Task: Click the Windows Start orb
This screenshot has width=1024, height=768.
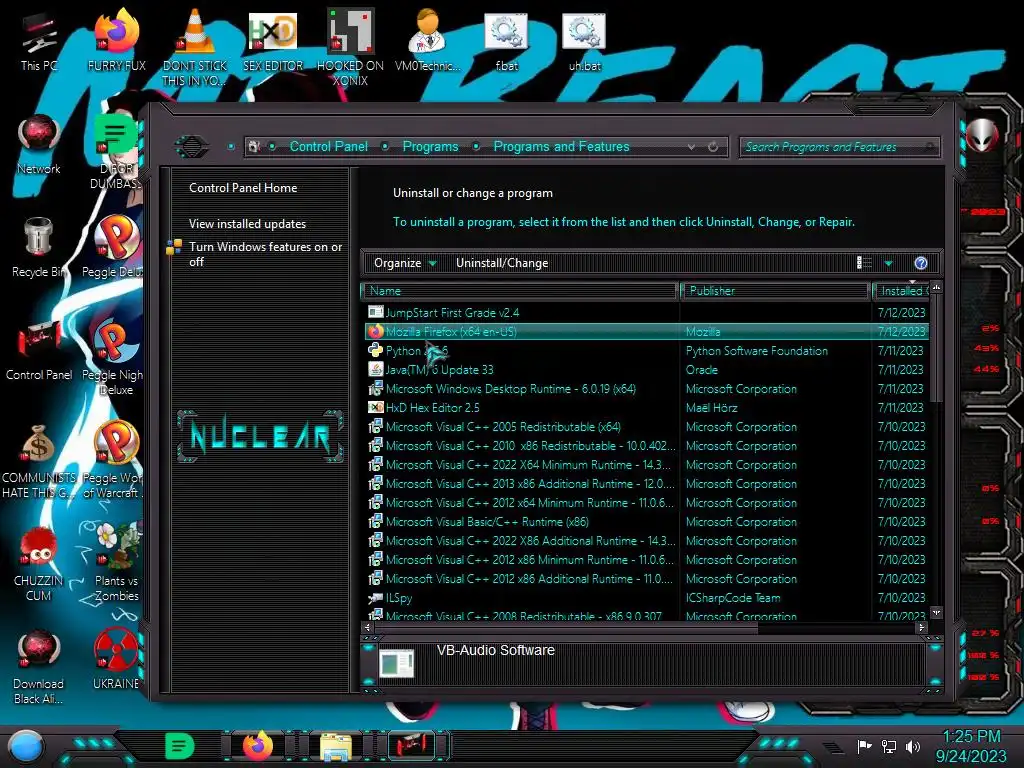Action: tap(25, 746)
